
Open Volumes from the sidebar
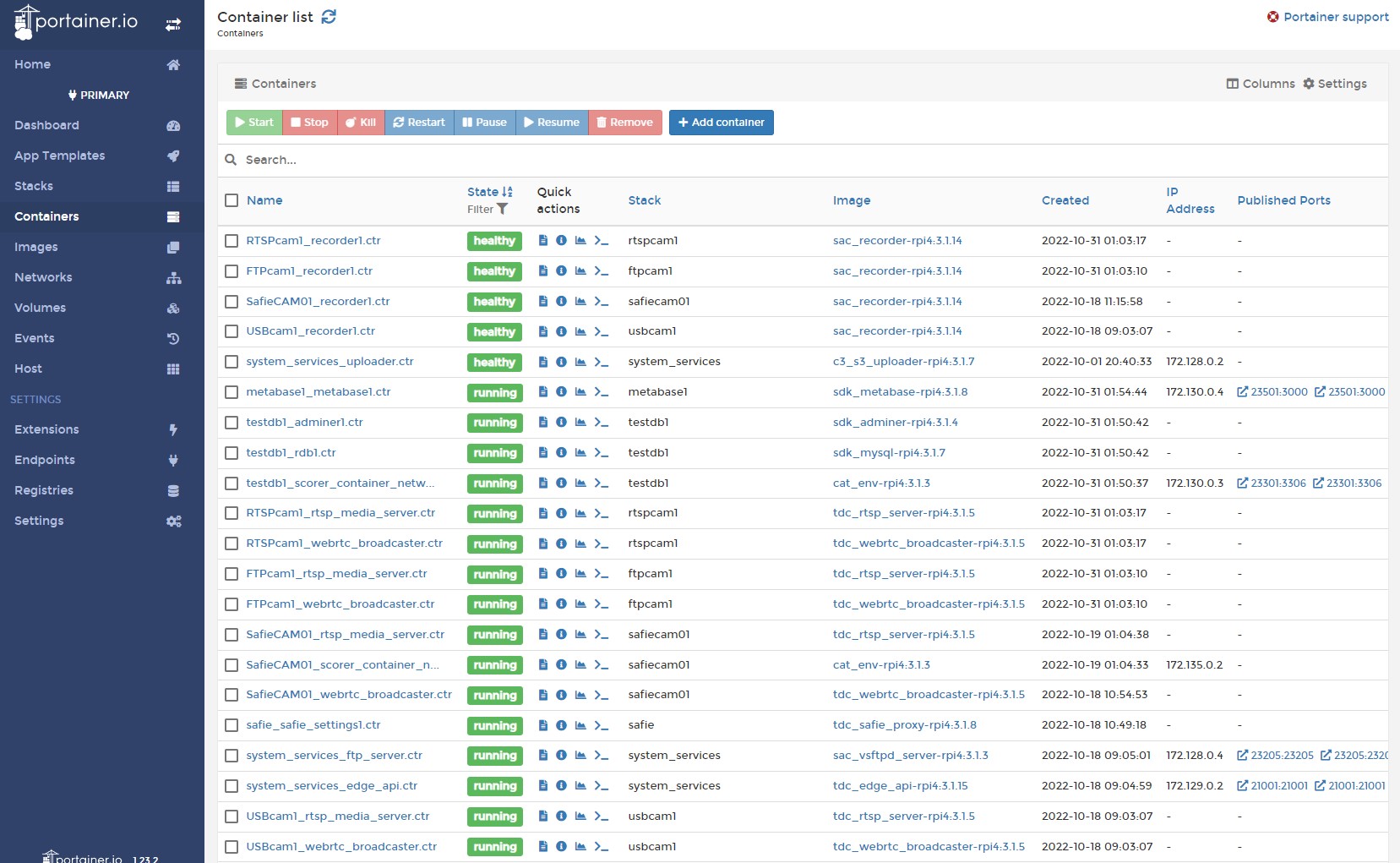pyautogui.click(x=40, y=308)
